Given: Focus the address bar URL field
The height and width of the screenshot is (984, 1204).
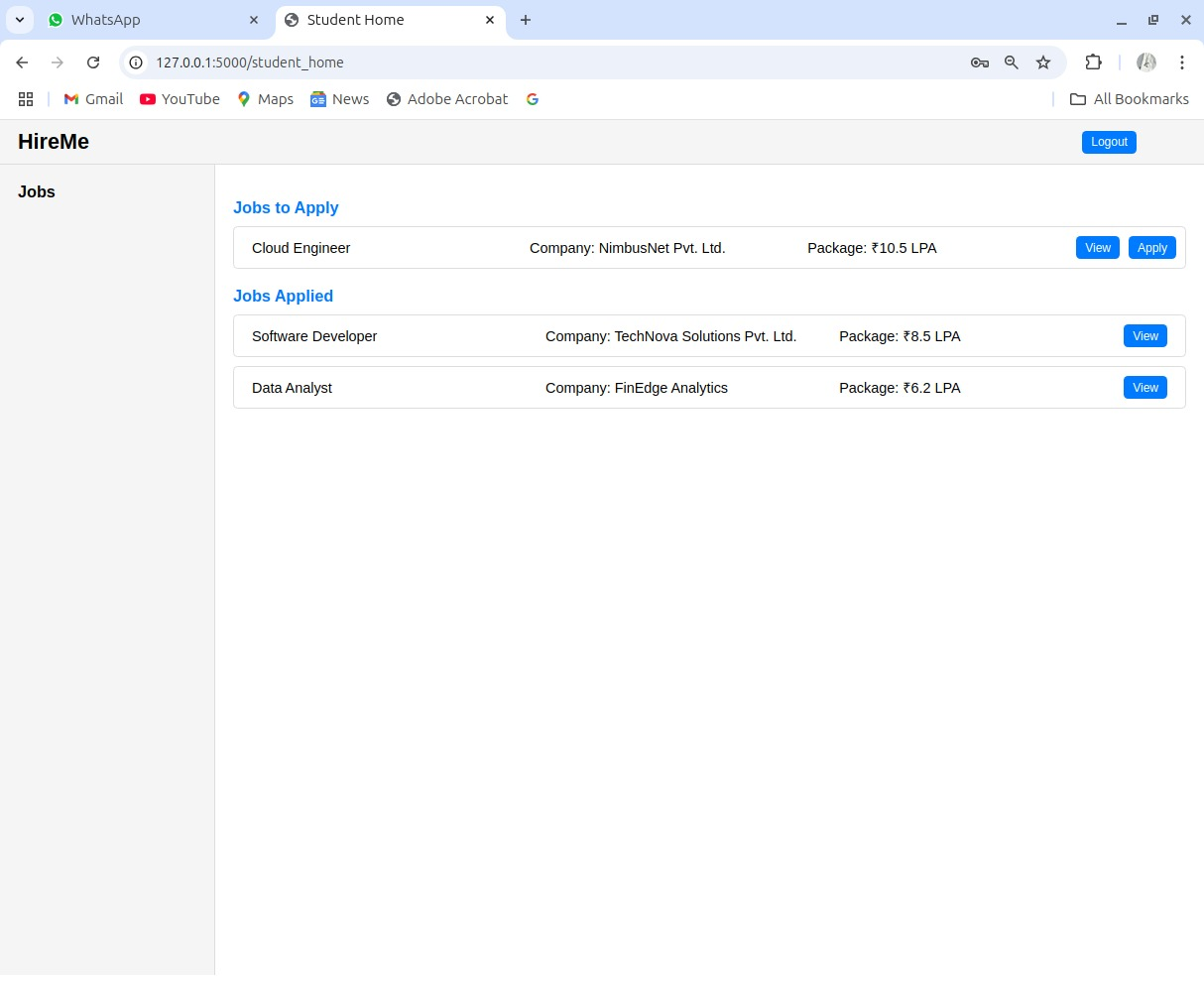Looking at the screenshot, I should (555, 62).
